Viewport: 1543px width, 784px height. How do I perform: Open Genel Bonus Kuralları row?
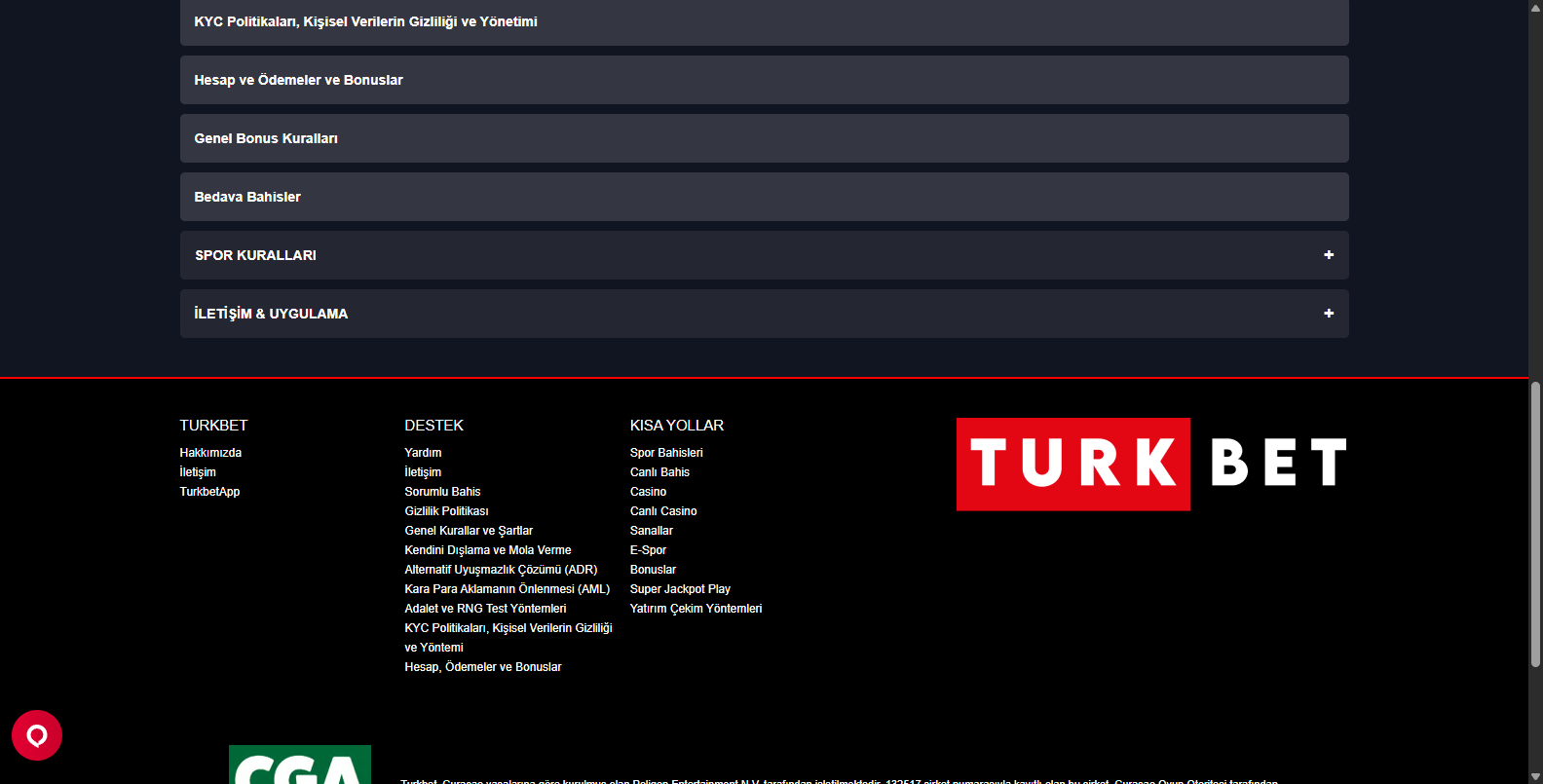pyautogui.click(x=765, y=138)
